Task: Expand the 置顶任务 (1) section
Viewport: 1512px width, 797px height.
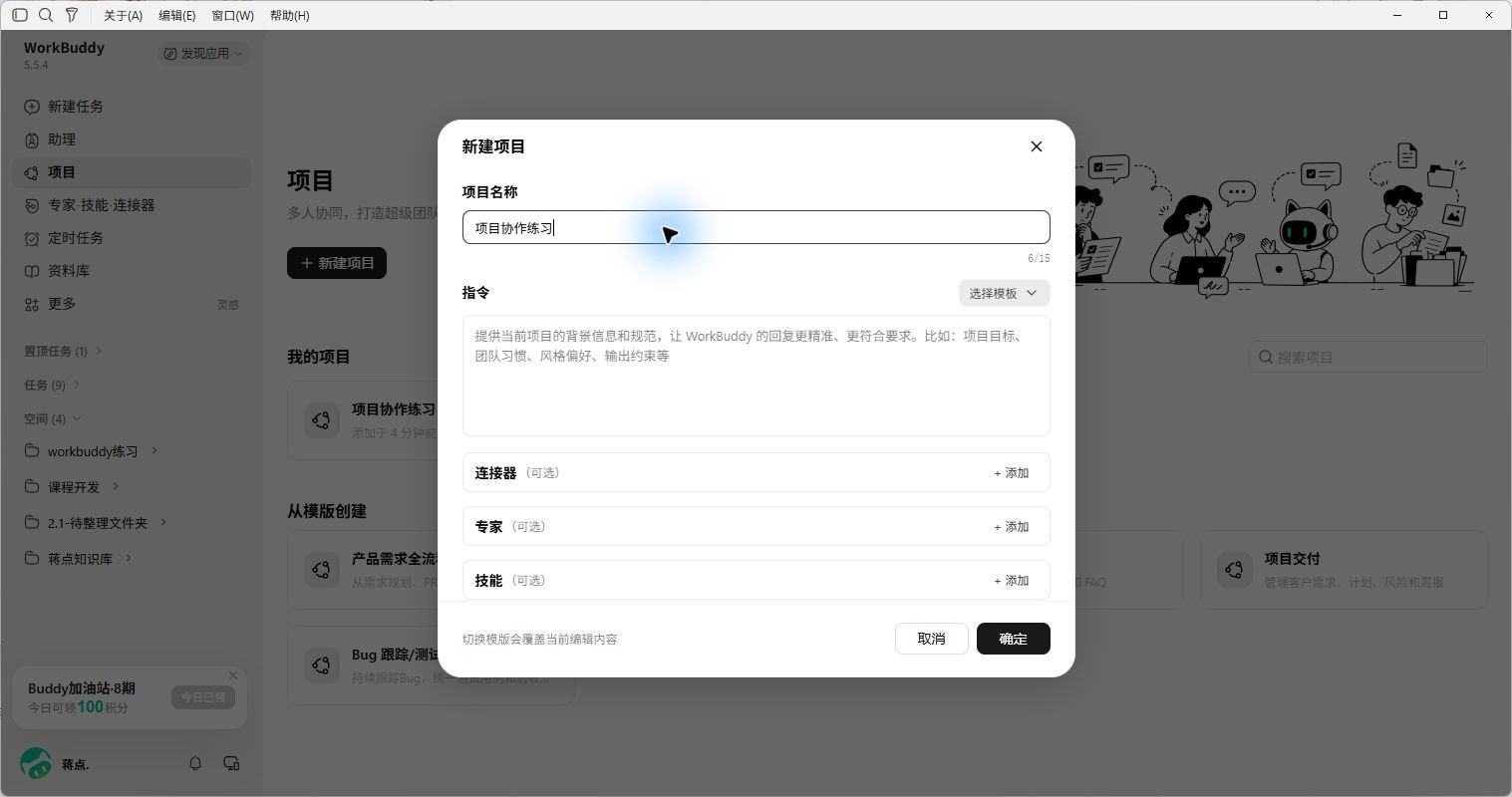Action: pyautogui.click(x=64, y=351)
